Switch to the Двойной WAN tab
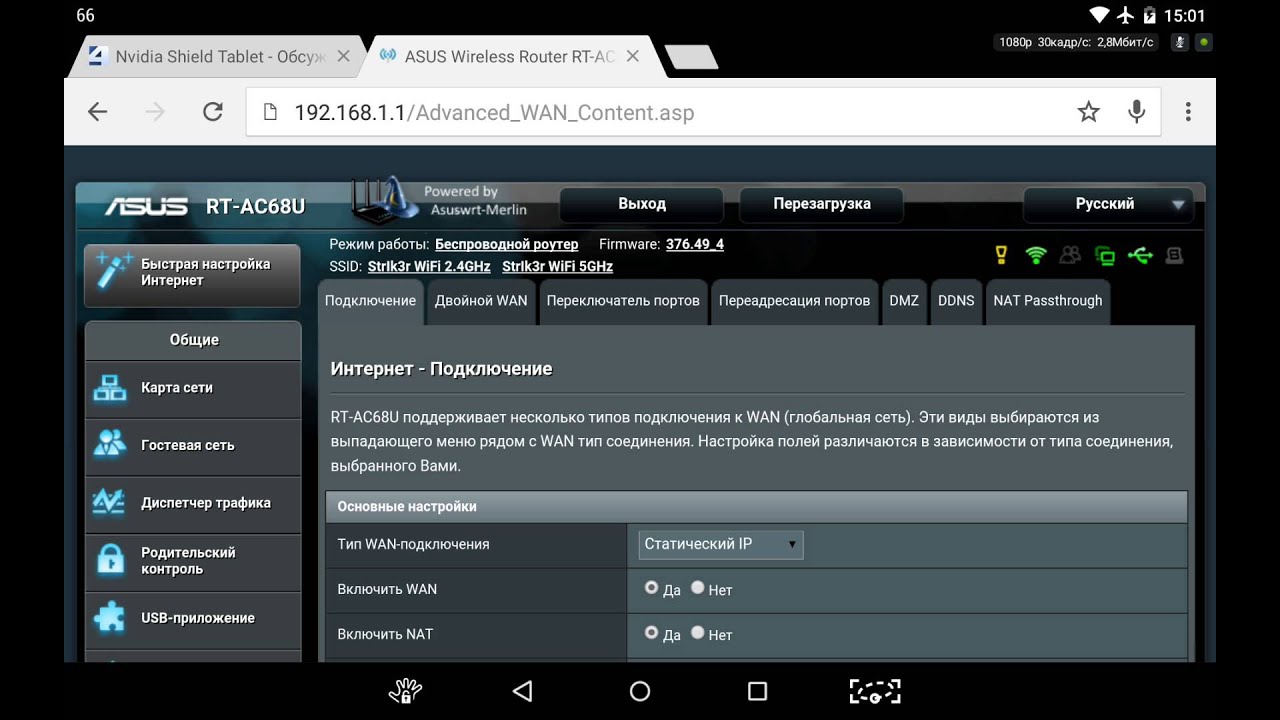The image size is (1280, 720). tap(481, 301)
